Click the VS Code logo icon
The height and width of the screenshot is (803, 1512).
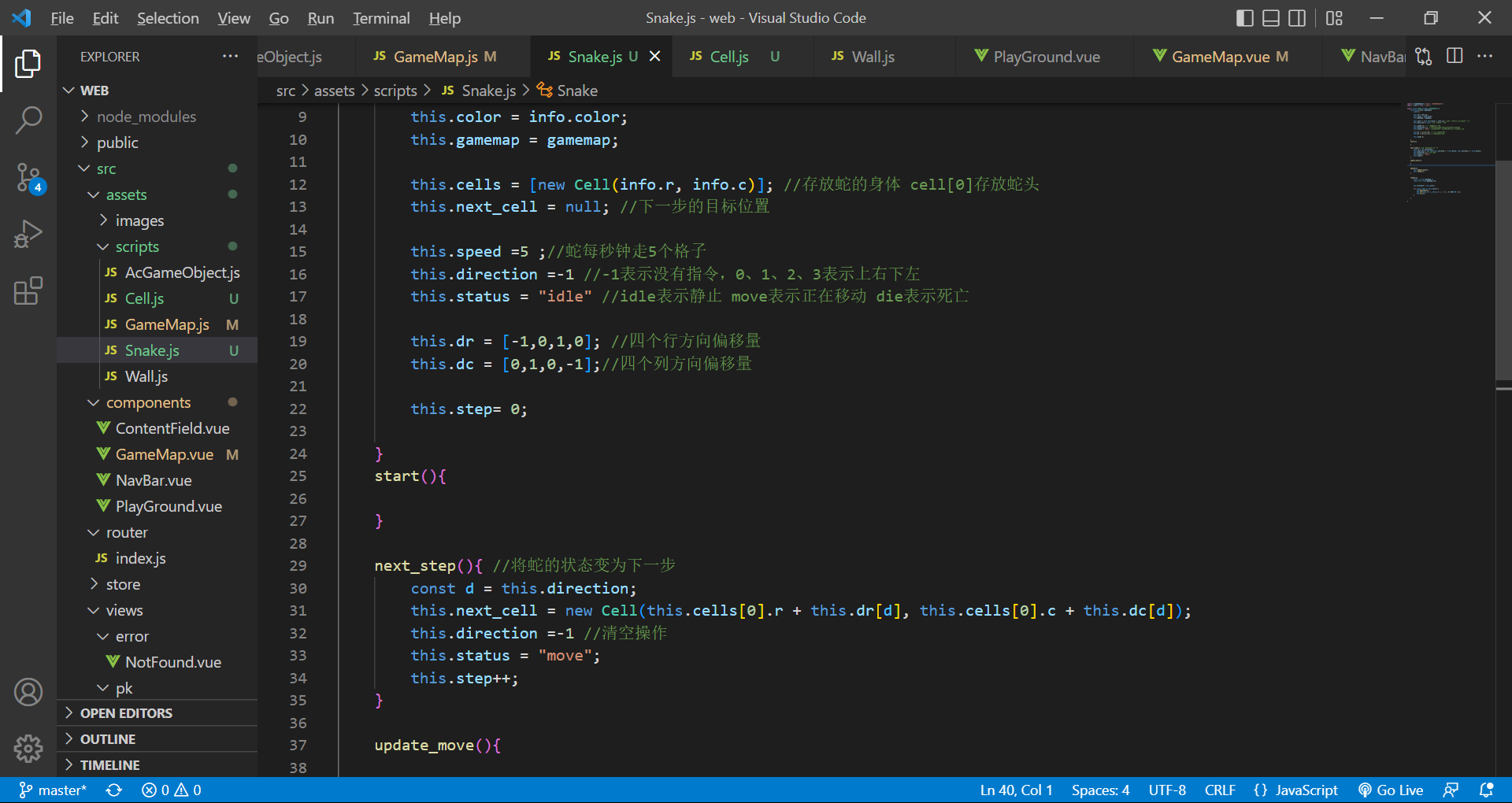click(22, 18)
